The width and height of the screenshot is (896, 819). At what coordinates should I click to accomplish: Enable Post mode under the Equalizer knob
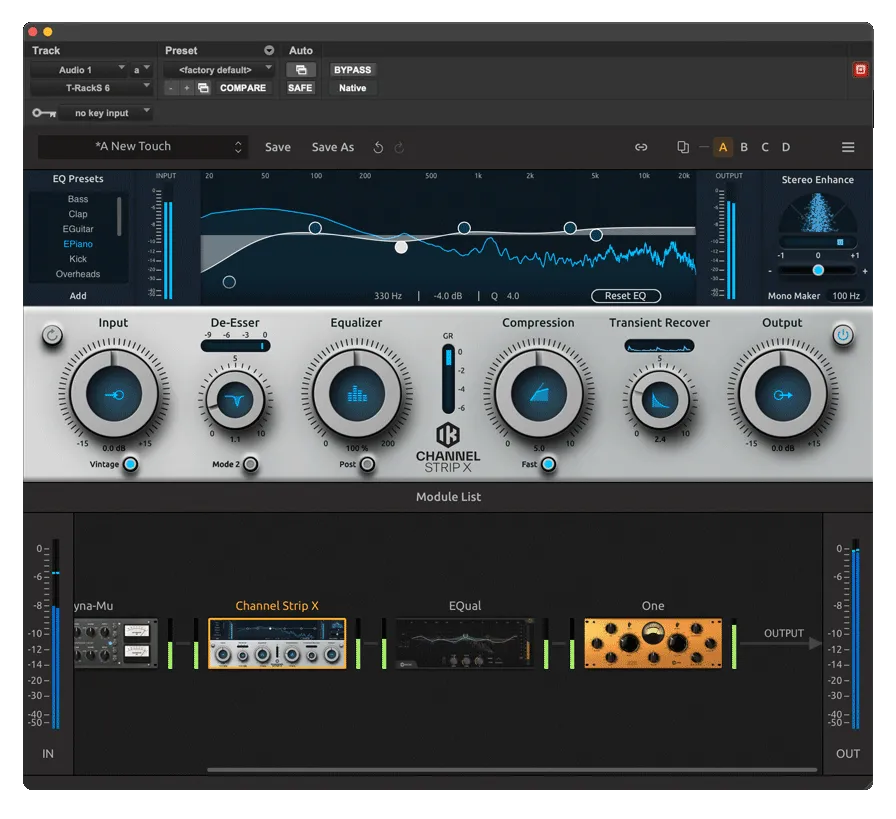365,464
